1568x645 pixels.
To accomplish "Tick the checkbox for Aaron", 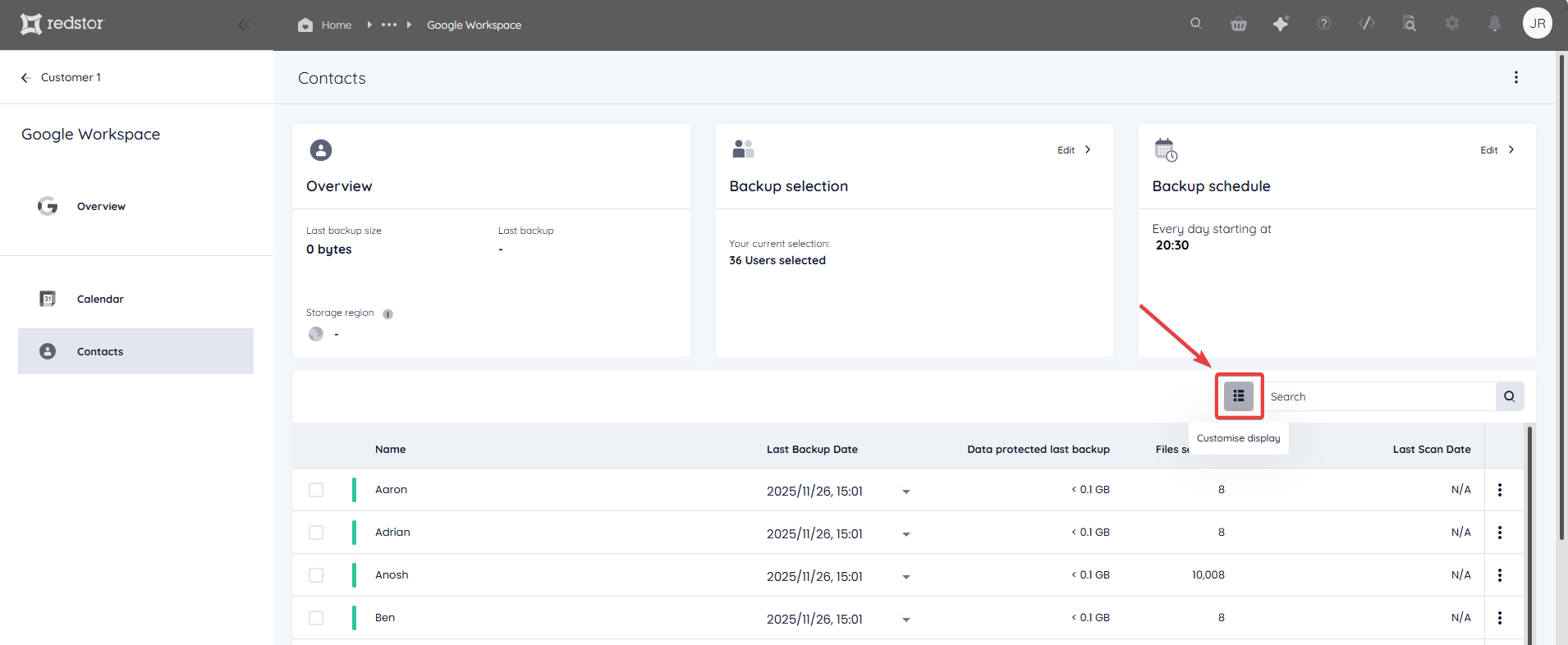I will point(316,490).
